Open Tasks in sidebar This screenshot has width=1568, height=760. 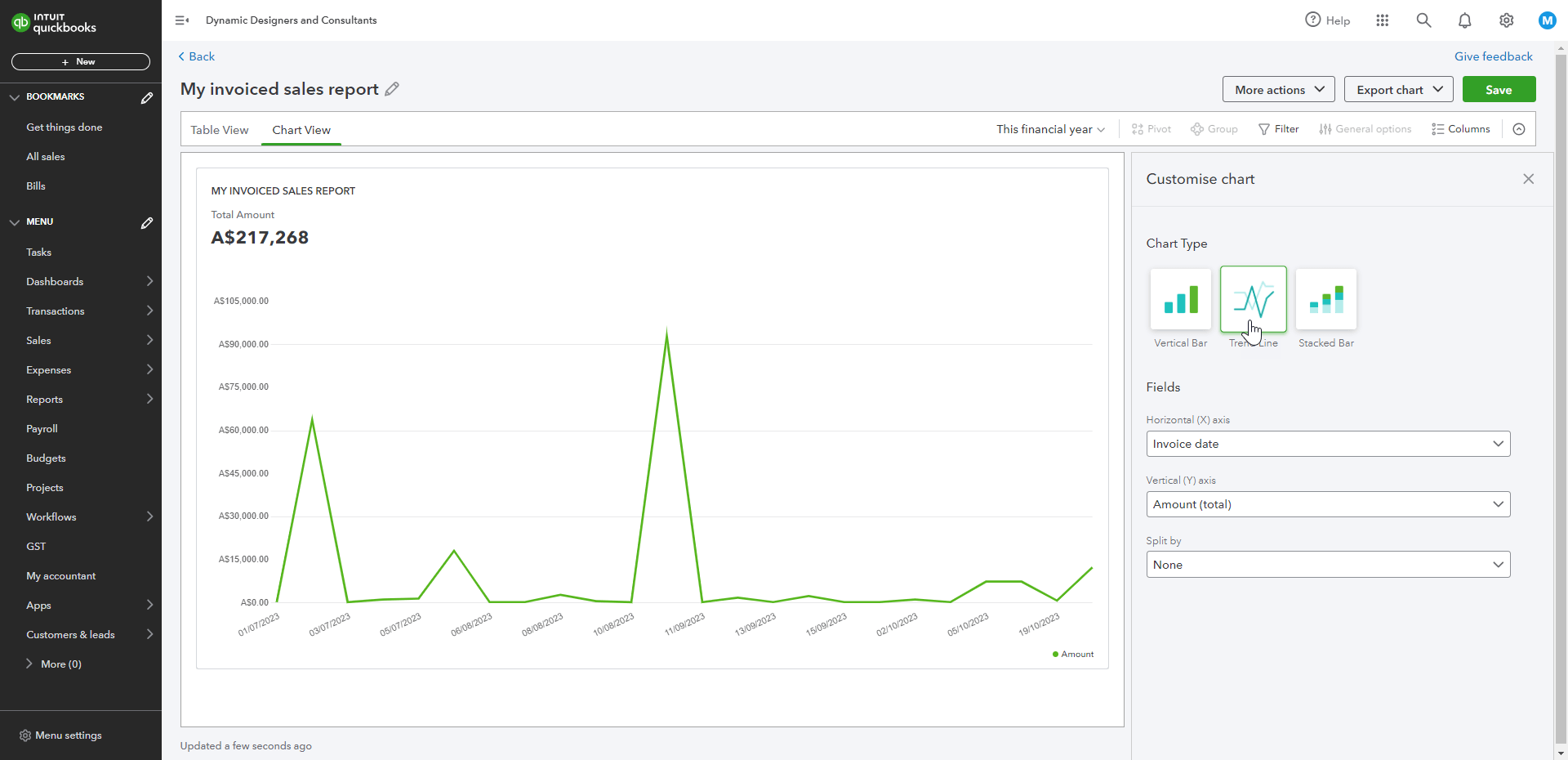point(38,253)
